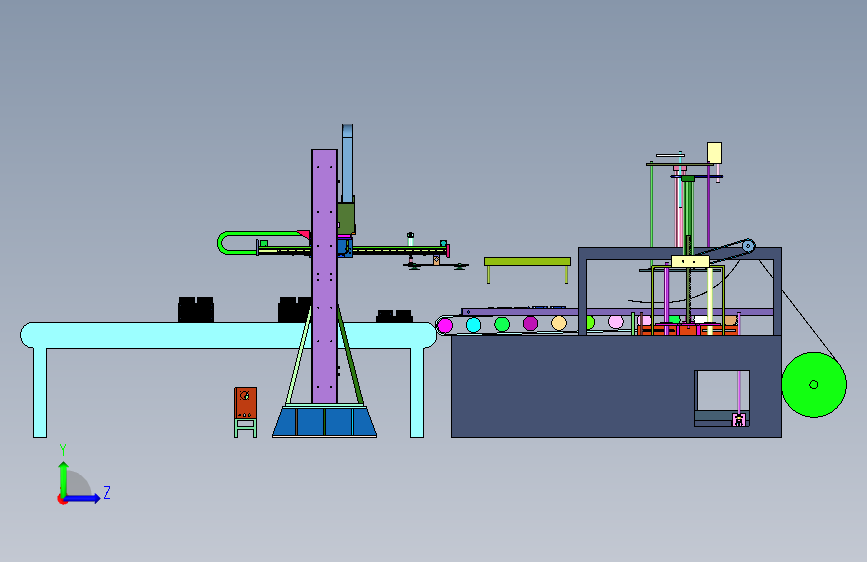Image resolution: width=867 pixels, height=562 pixels.
Task: Click the red origin of the triad
Action: [62, 499]
